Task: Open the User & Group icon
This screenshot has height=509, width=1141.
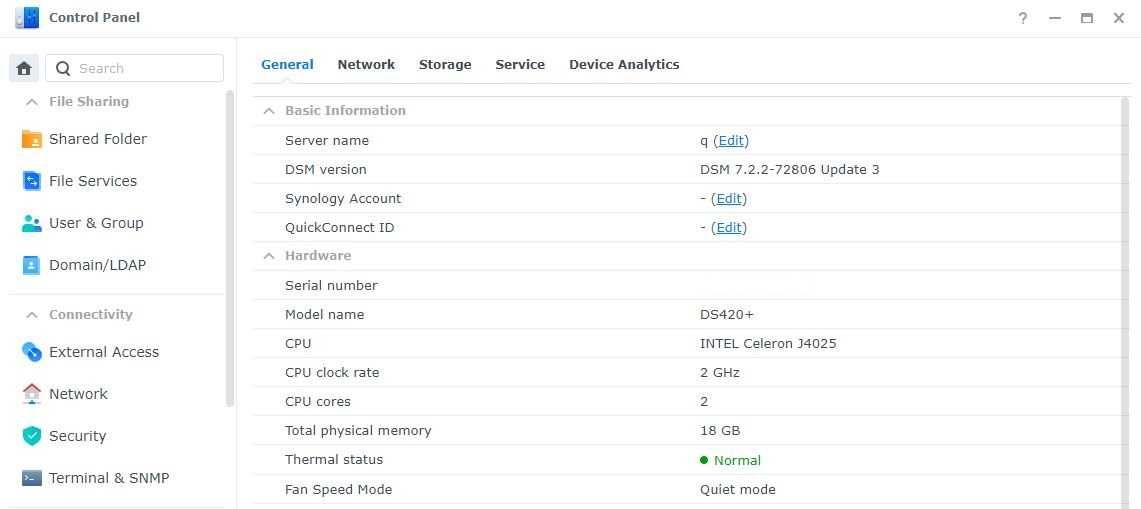Action: pyautogui.click(x=31, y=224)
